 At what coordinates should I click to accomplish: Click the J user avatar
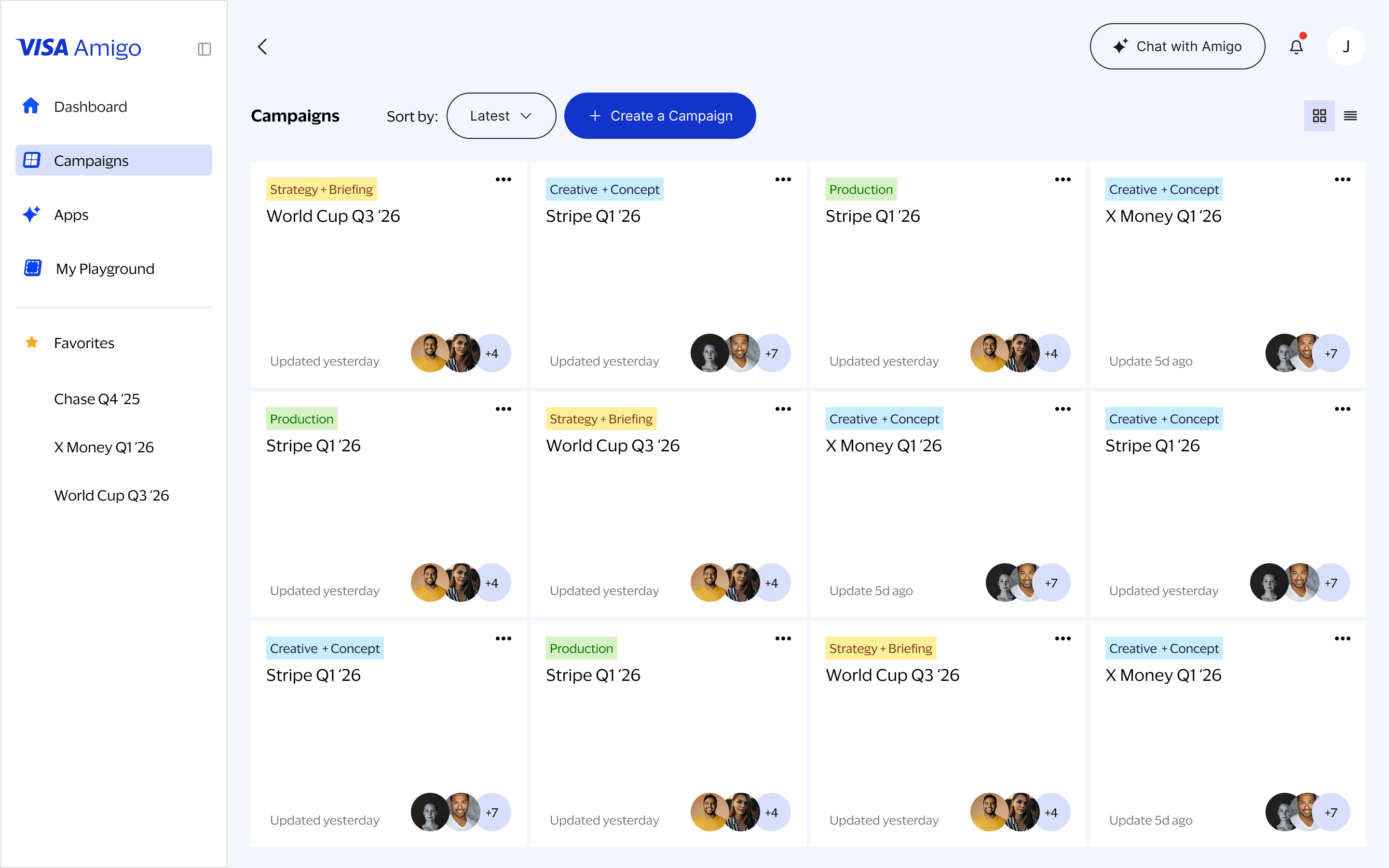(1346, 46)
